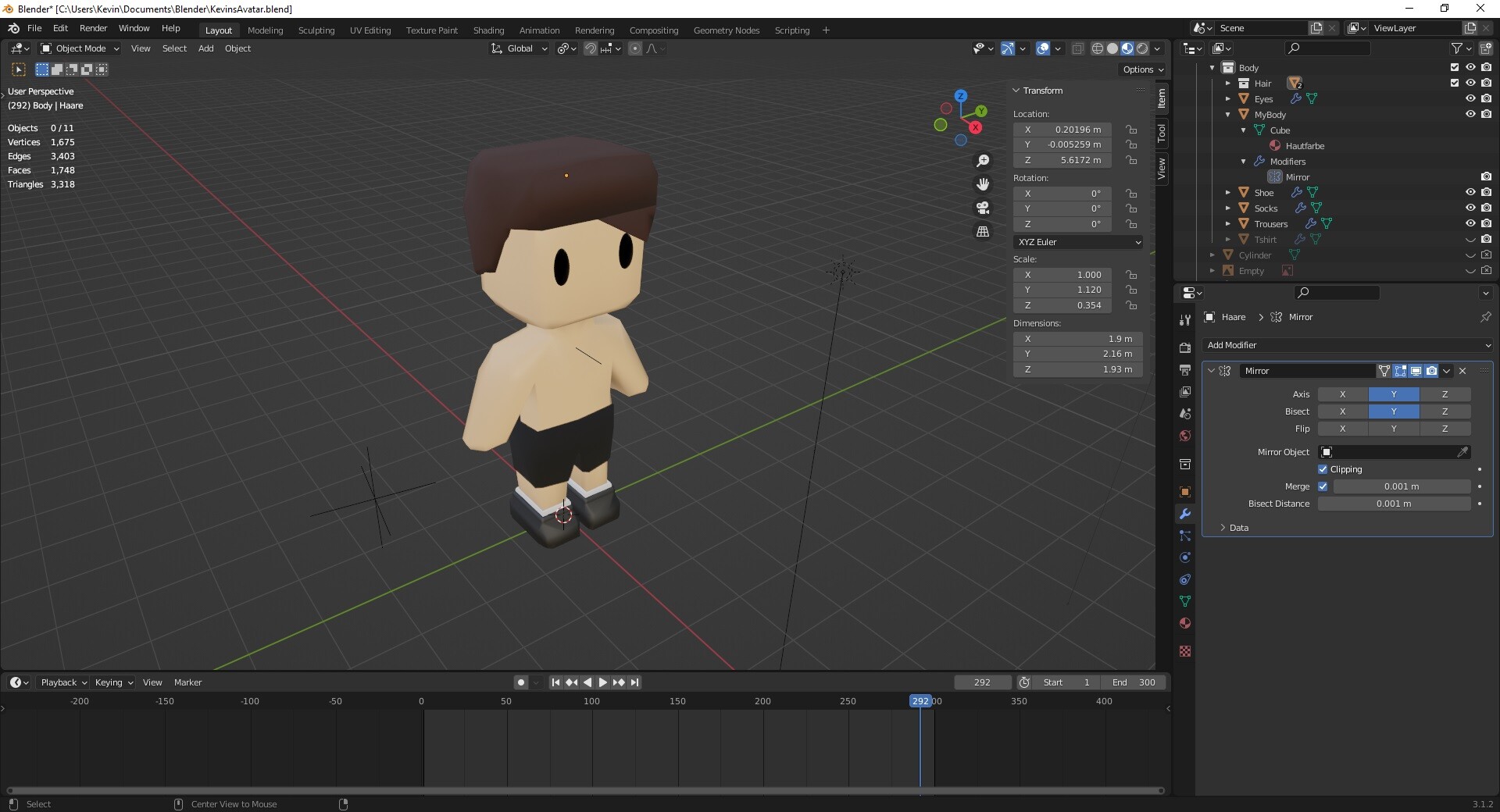Switch to orthographic view grid icon

(x=983, y=231)
